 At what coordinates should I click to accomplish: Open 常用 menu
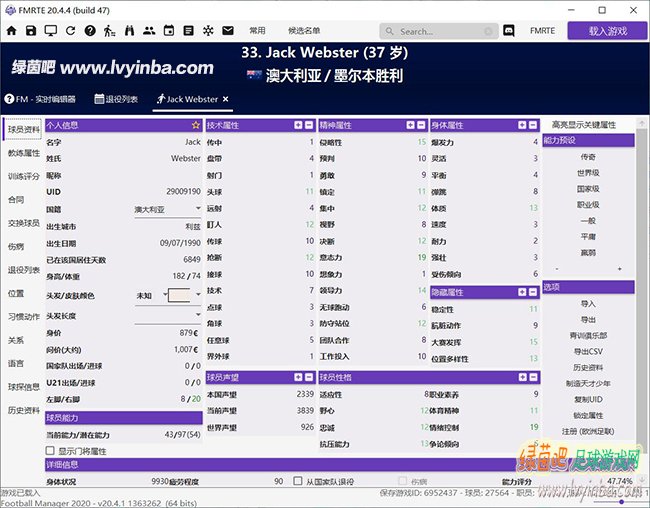[257, 31]
